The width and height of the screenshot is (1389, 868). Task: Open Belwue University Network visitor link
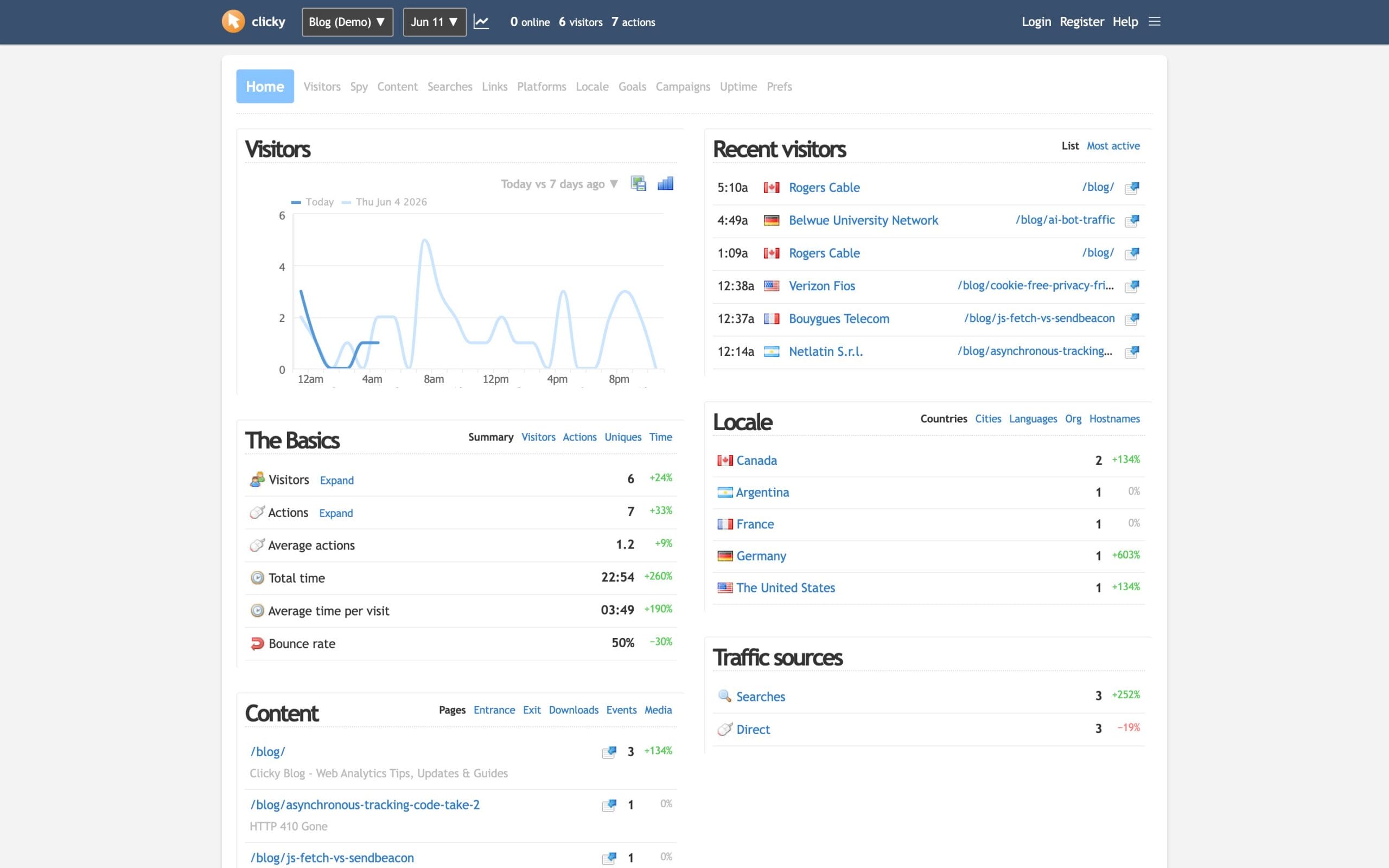click(863, 220)
